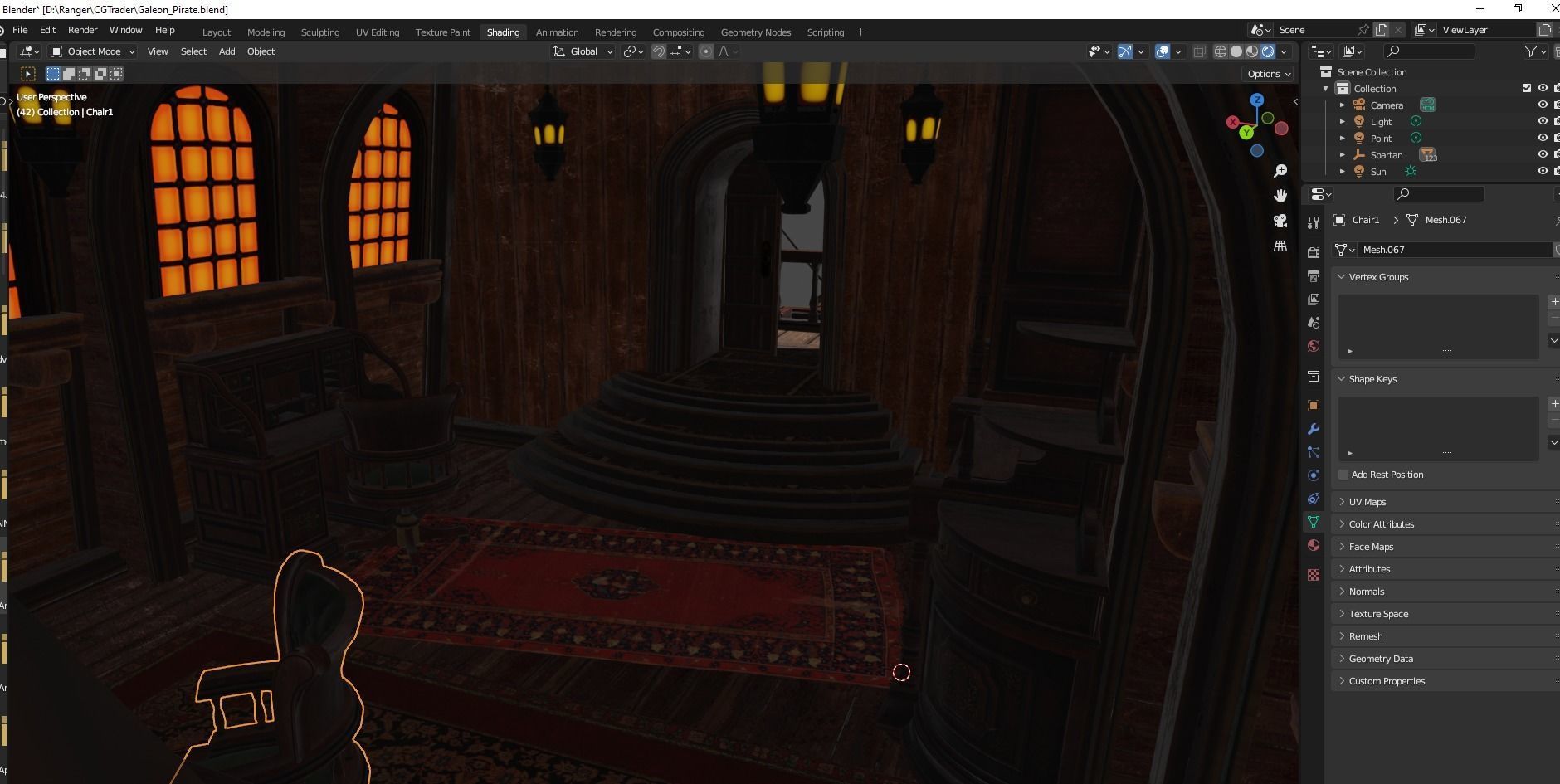The height and width of the screenshot is (784, 1560).
Task: Choose the Set new selection mode icon
Action: coord(53,74)
